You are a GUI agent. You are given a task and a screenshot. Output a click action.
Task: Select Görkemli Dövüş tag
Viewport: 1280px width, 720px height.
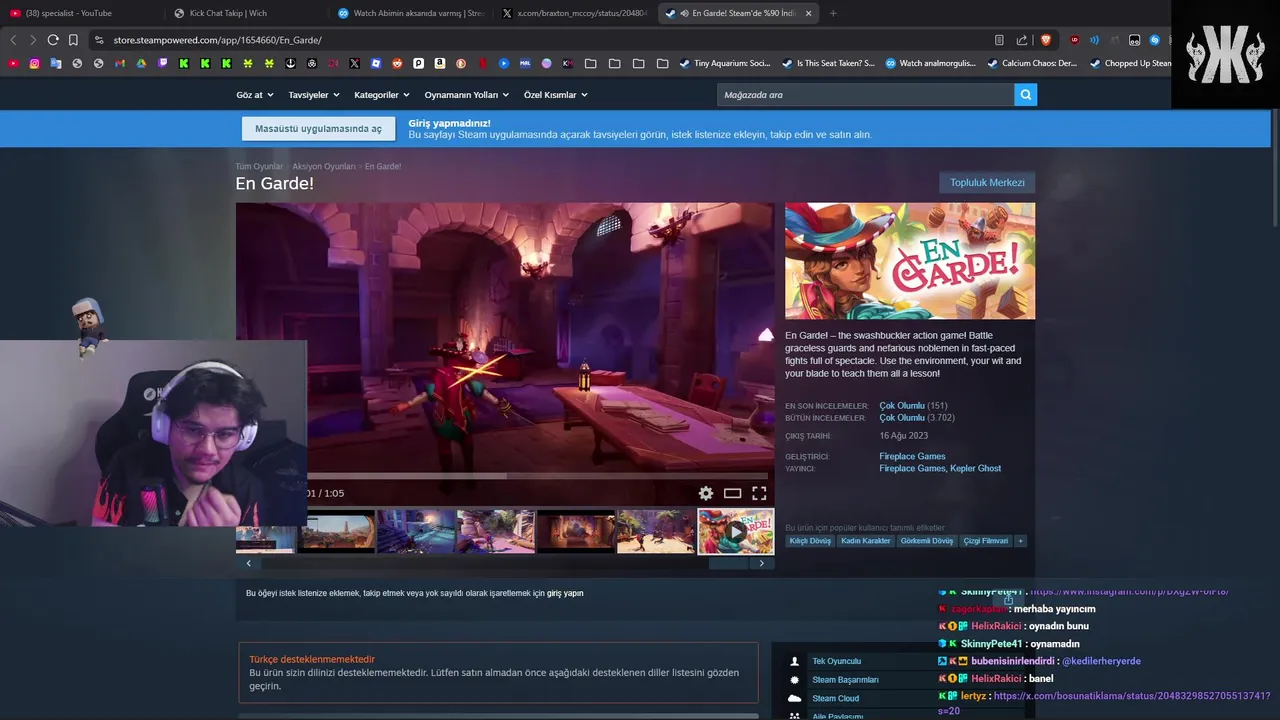(927, 541)
